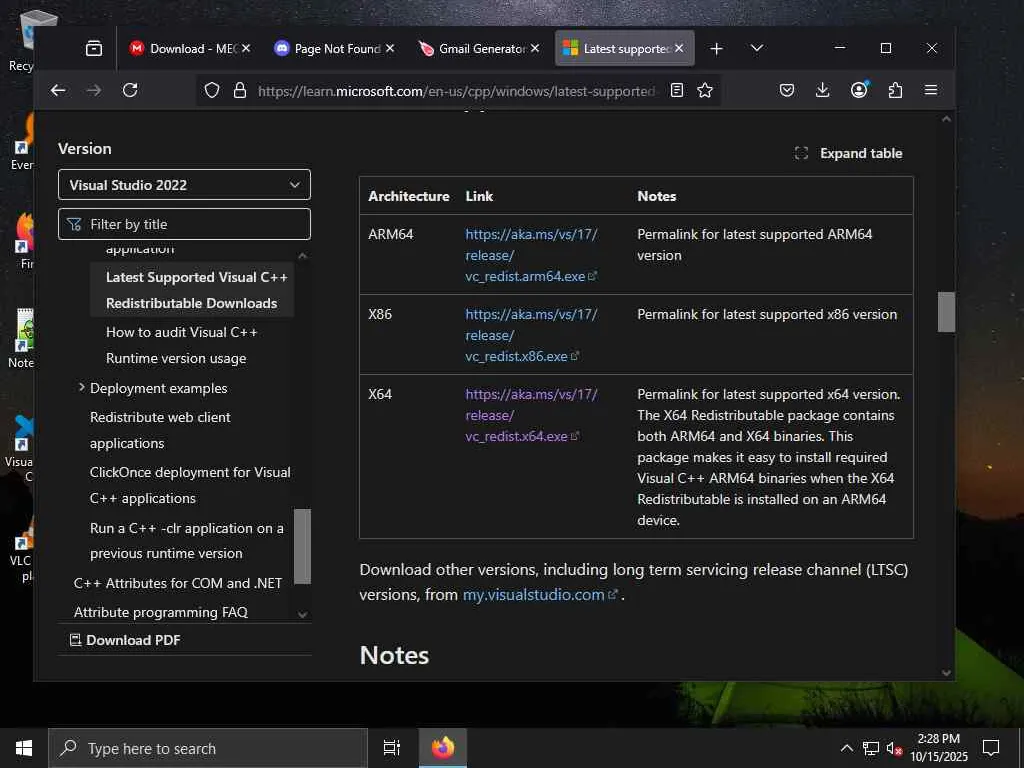Open Windows Start menu
Image resolution: width=1024 pixels, height=768 pixels.
pos(24,748)
